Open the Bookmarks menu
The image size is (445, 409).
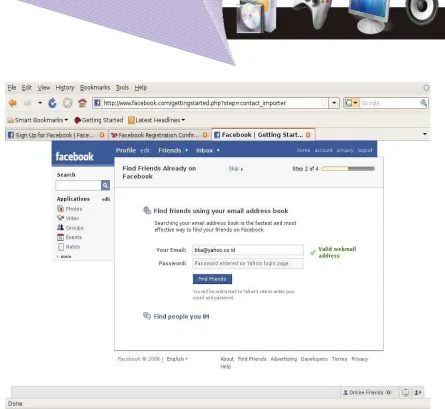[95, 88]
